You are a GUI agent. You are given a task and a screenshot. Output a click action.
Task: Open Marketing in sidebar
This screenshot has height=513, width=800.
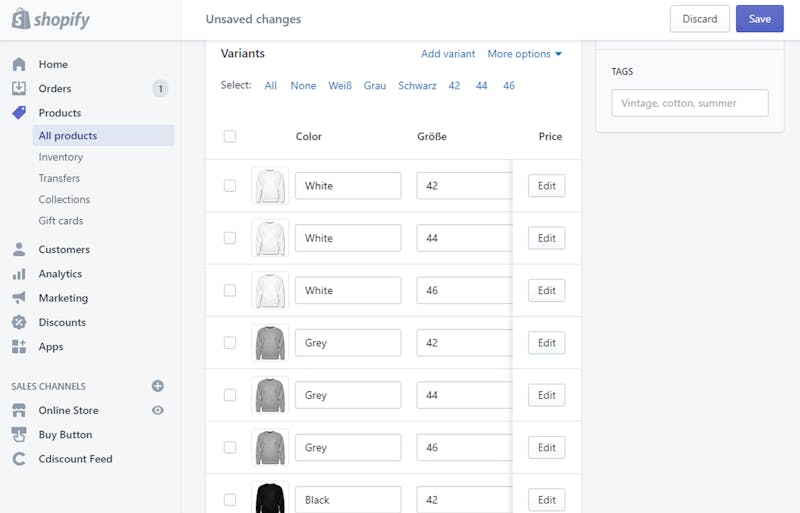pyautogui.click(x=63, y=298)
